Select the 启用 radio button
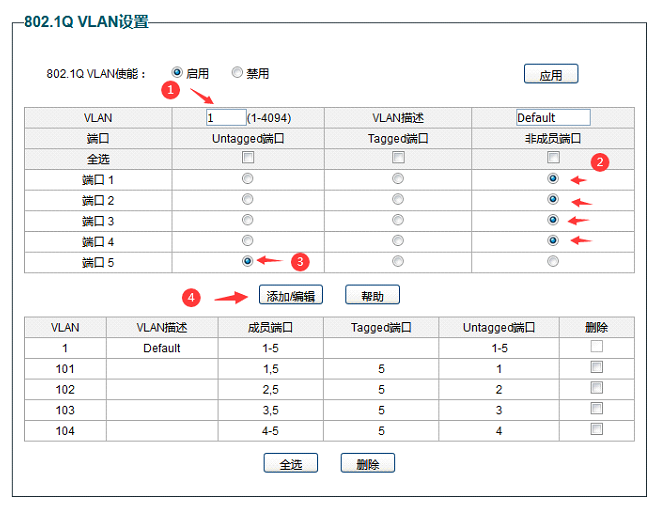 coord(177,73)
